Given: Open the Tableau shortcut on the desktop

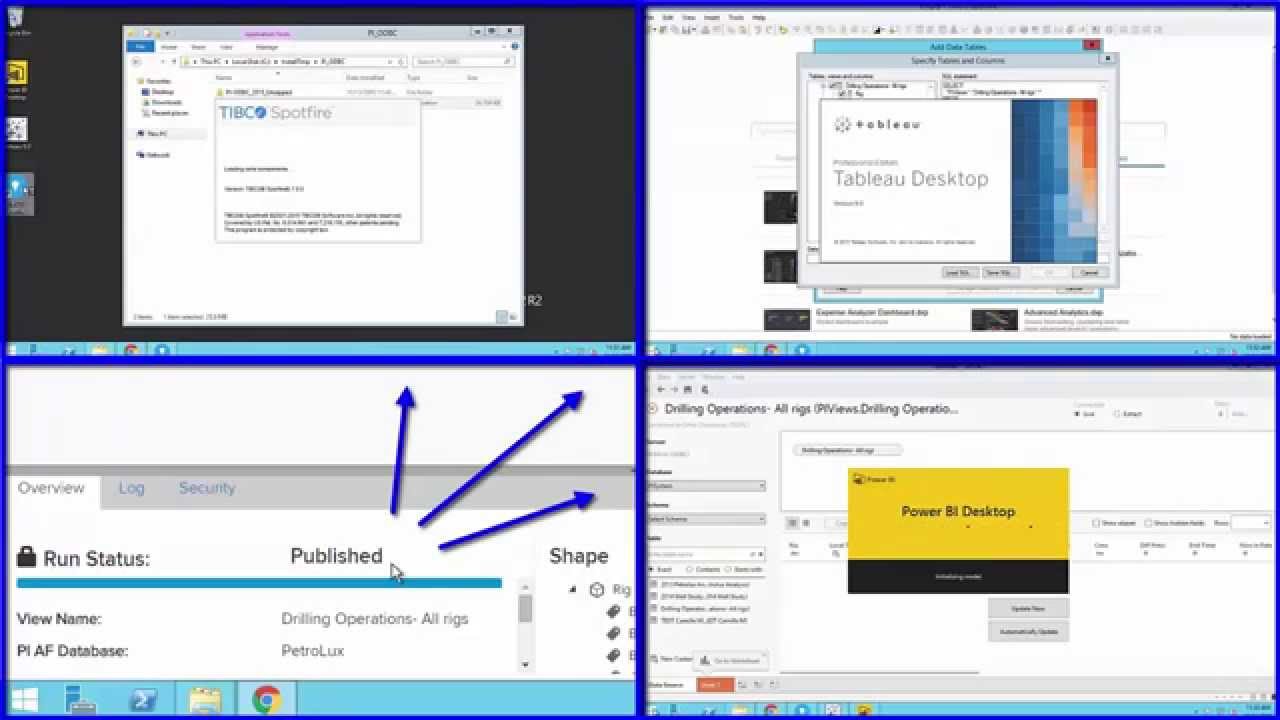Looking at the screenshot, I should tap(17, 129).
